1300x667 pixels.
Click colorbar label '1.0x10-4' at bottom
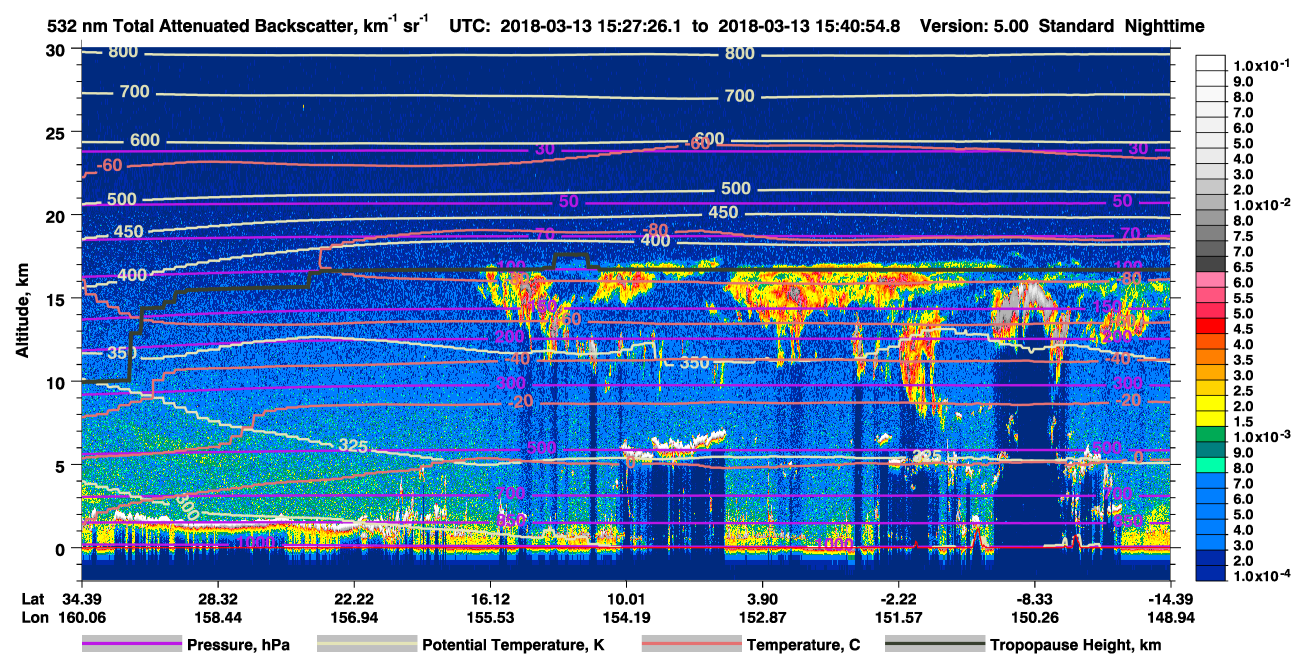coord(1260,577)
